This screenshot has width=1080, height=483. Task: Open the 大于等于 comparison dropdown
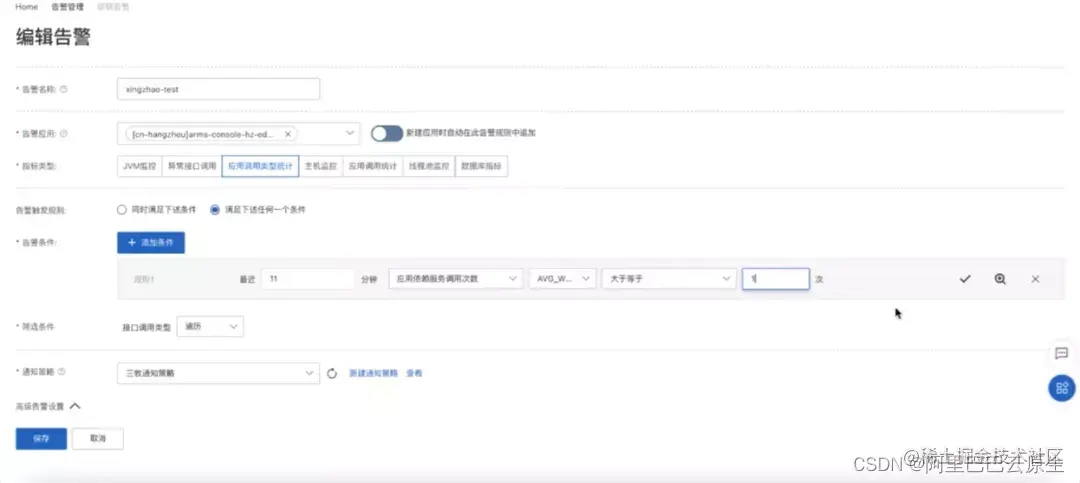click(668, 279)
